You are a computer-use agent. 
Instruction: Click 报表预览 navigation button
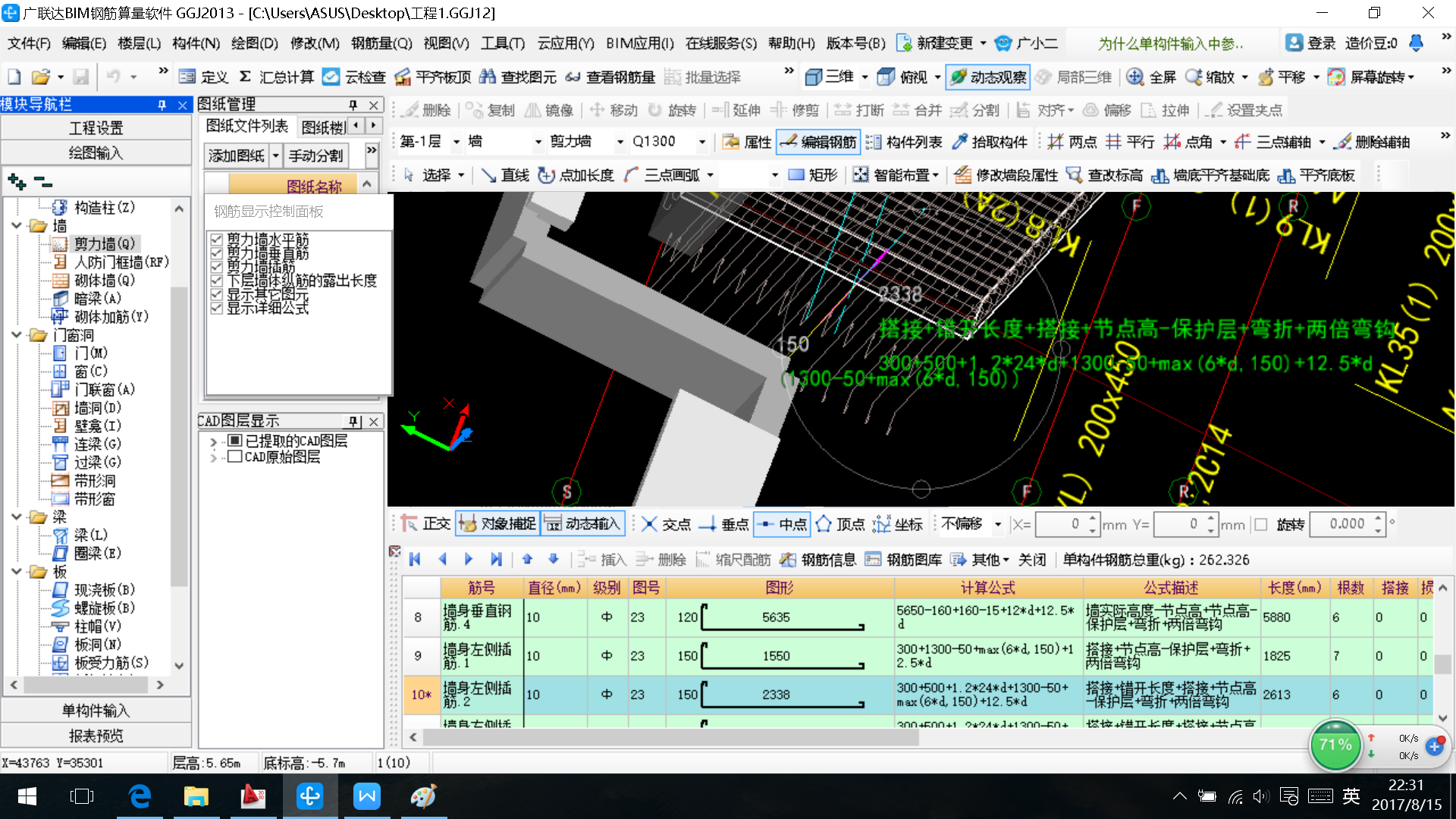coord(96,736)
